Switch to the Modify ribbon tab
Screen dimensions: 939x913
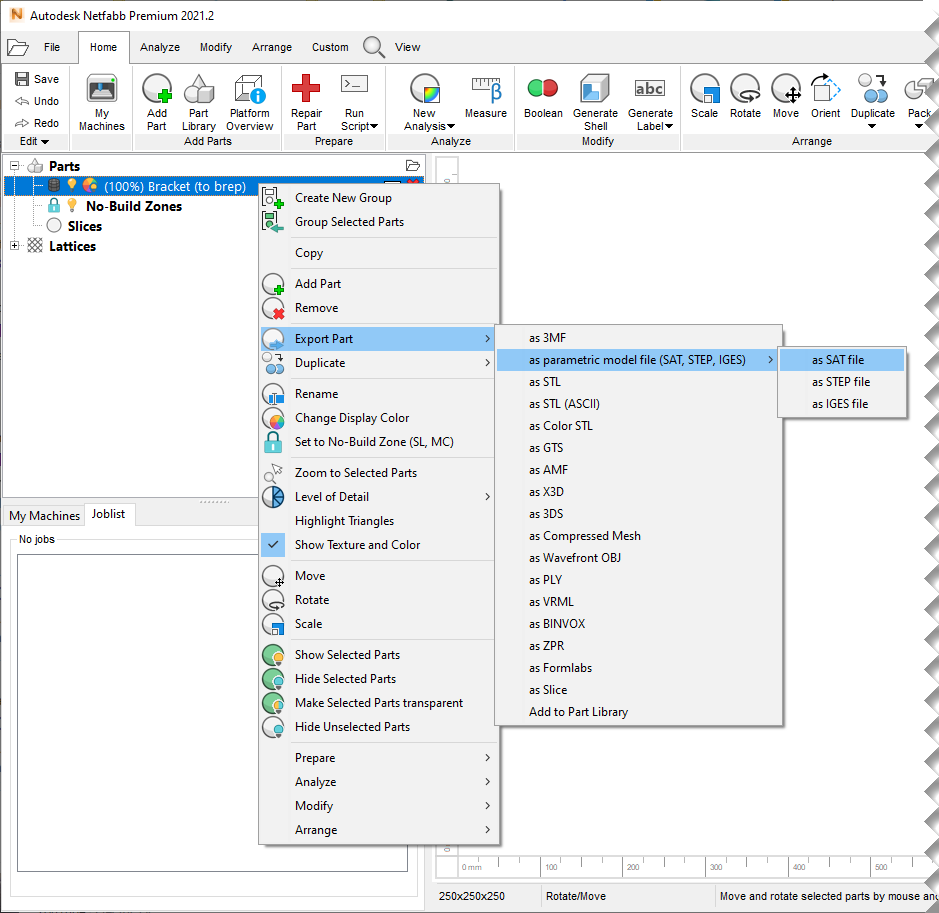216,47
